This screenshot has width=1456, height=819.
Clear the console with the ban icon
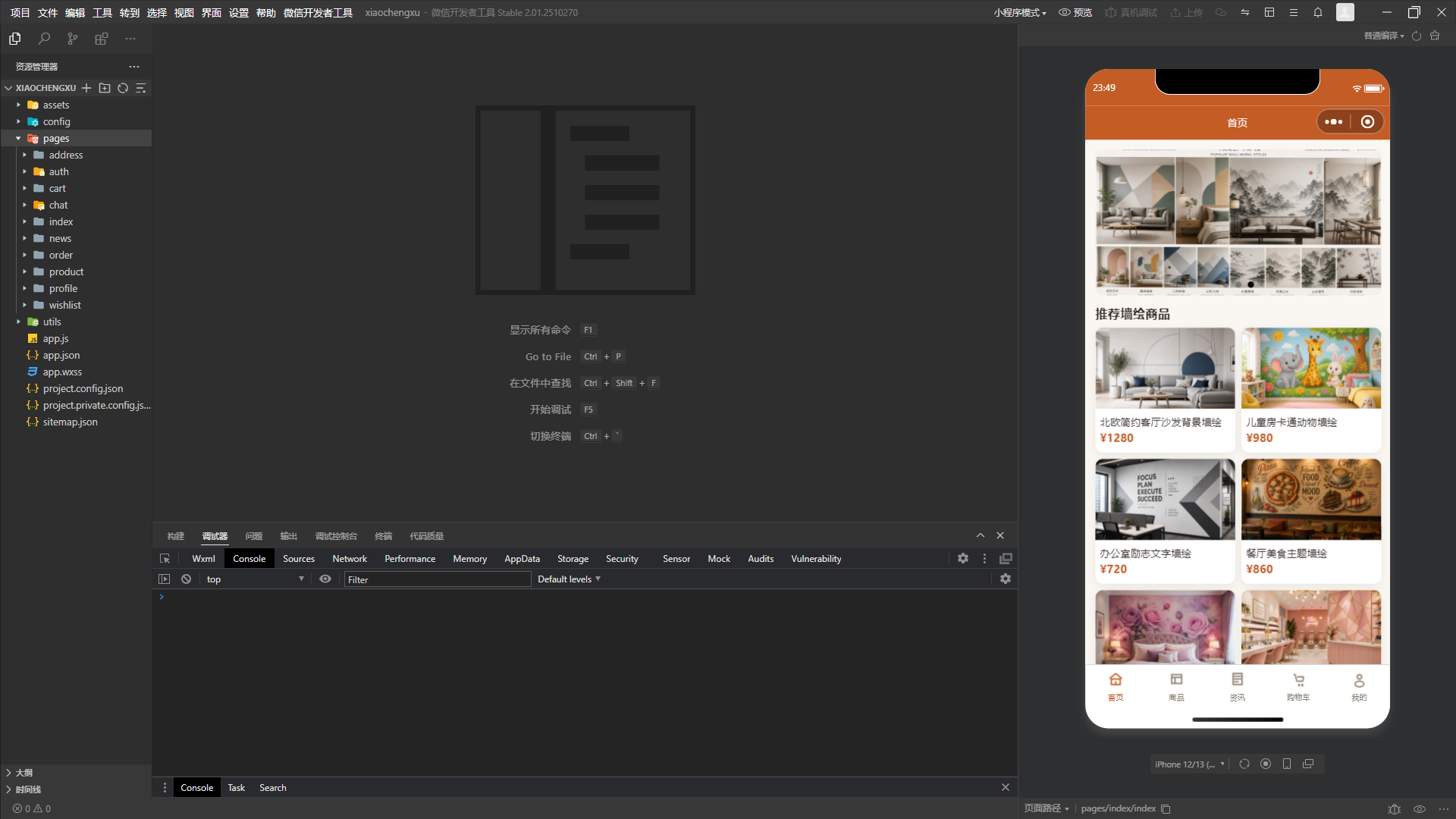(186, 579)
